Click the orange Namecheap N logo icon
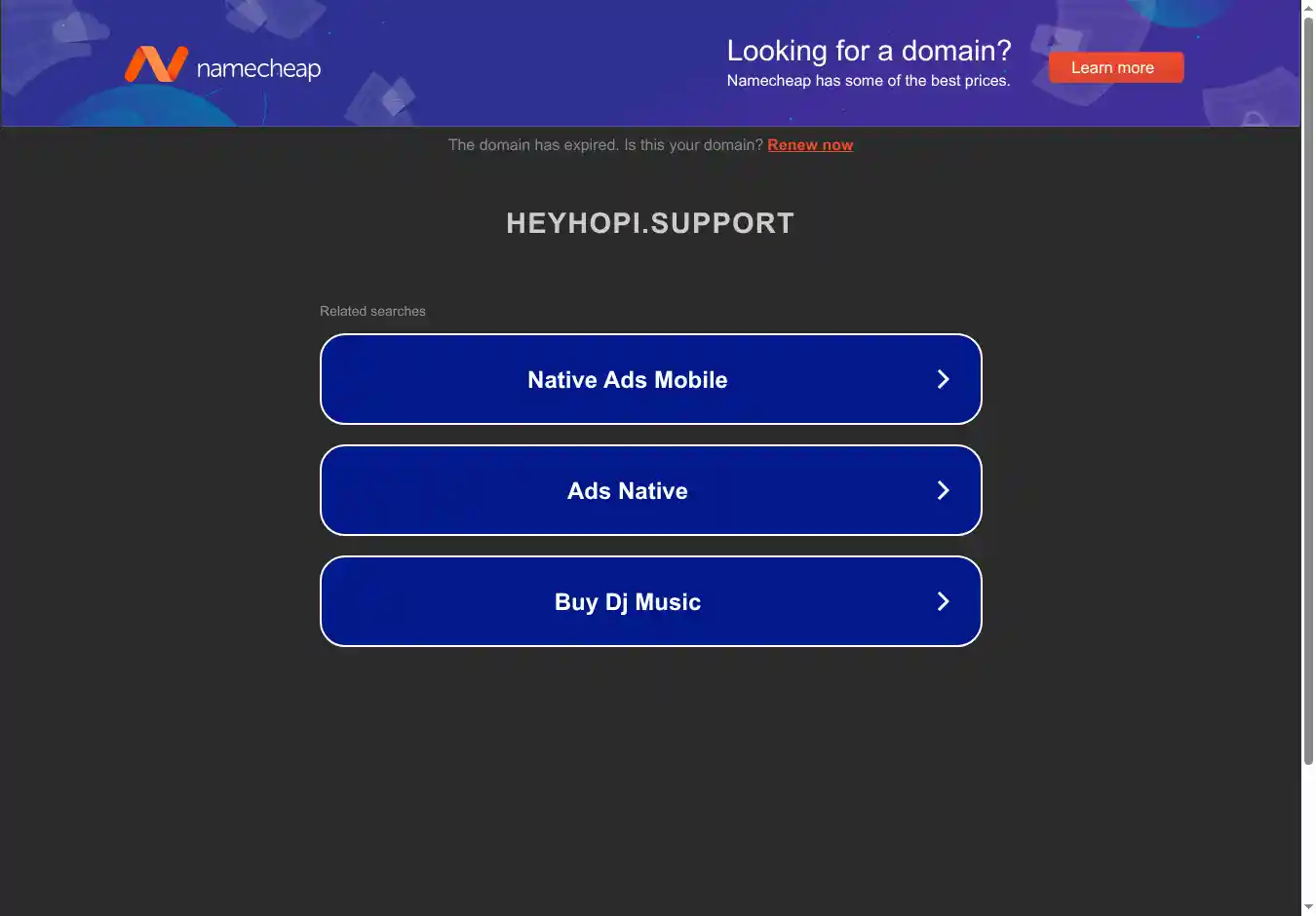The image size is (1316, 916). click(x=156, y=64)
